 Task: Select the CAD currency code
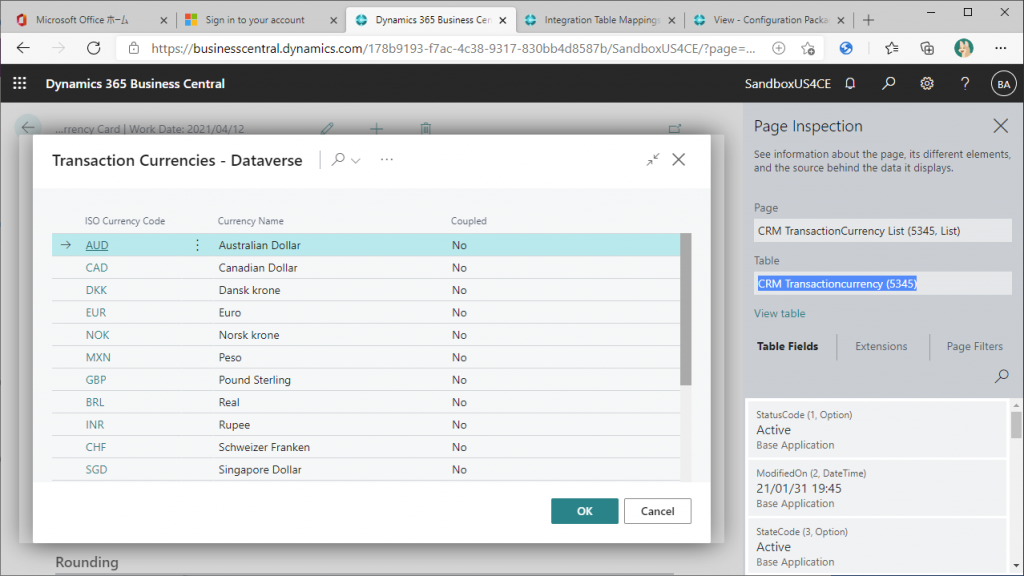[97, 268]
